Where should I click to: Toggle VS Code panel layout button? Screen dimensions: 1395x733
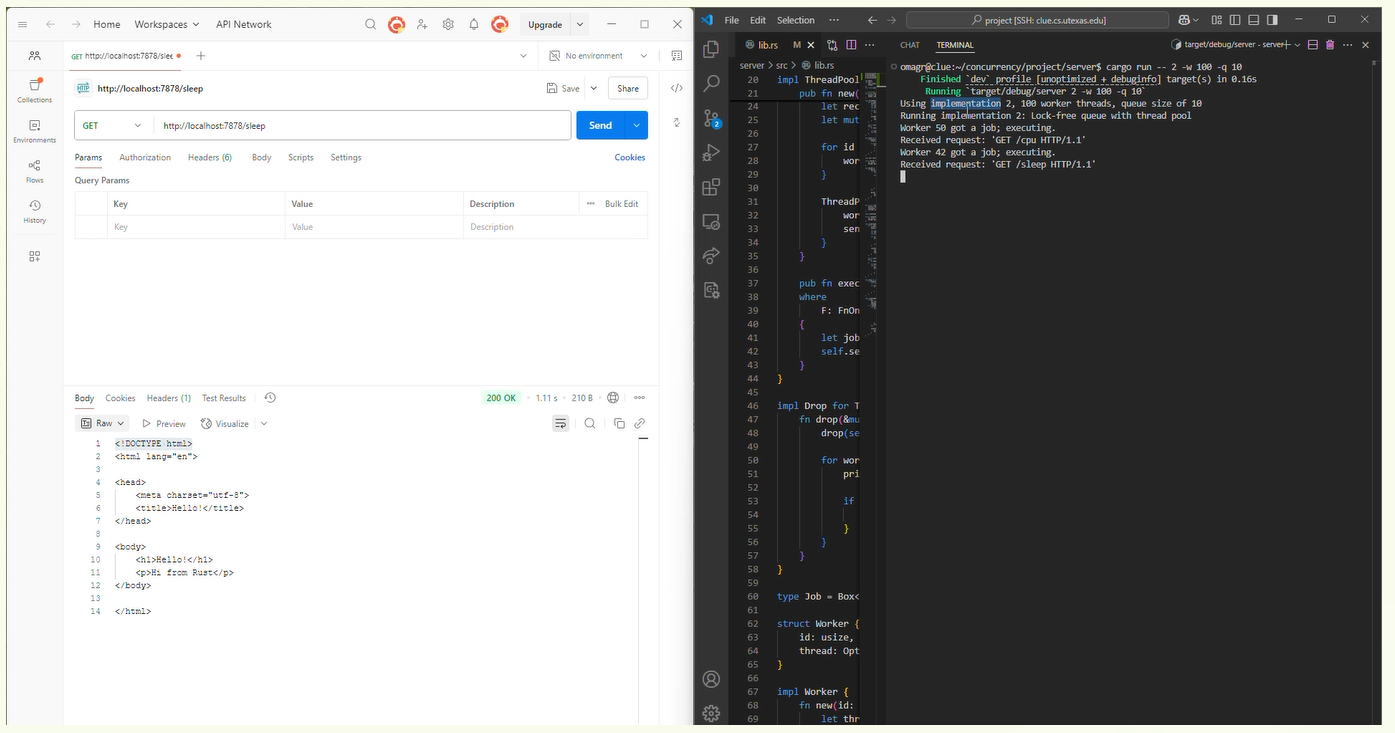[1254, 20]
